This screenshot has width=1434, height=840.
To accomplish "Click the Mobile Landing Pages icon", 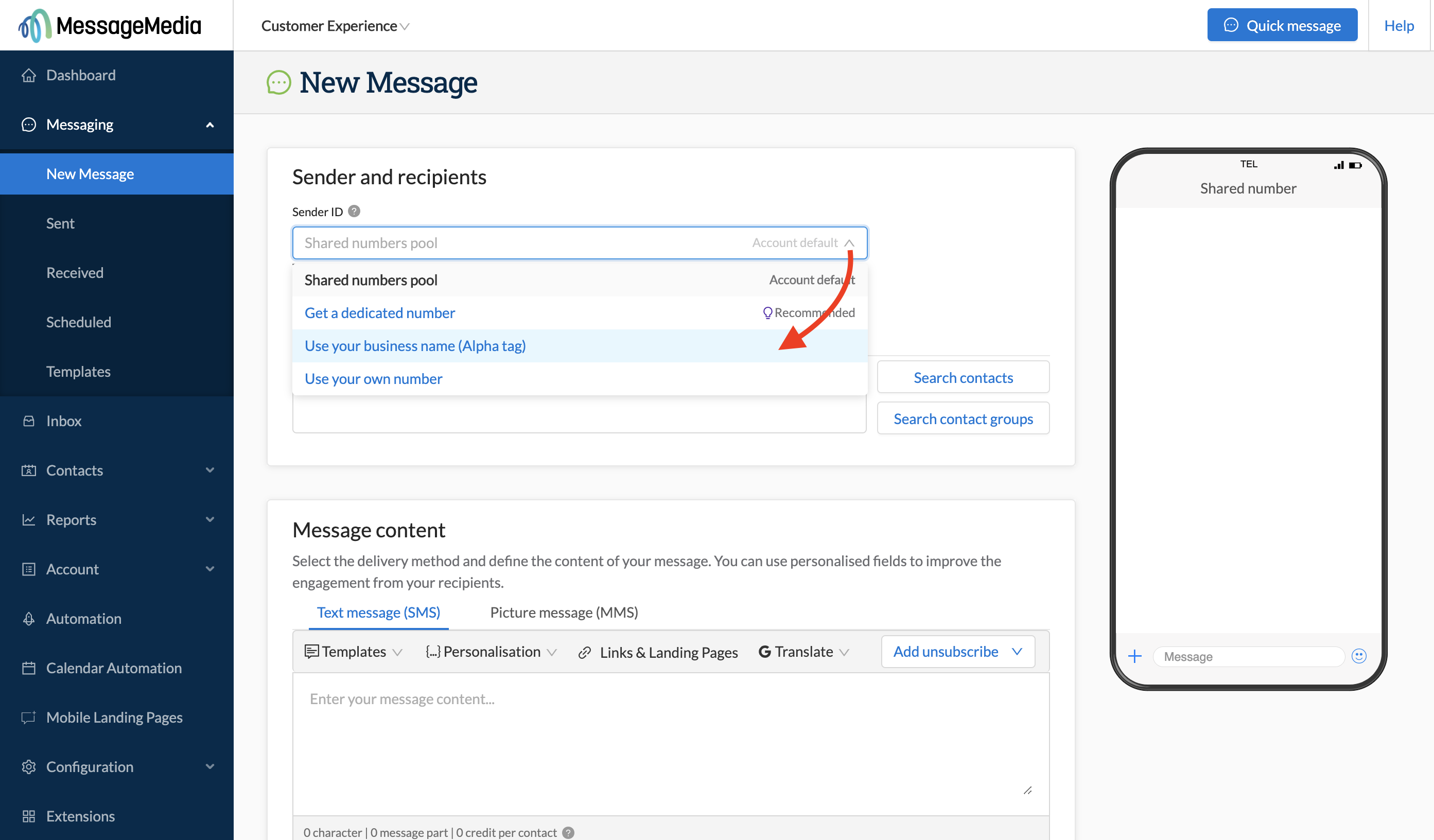I will click(28, 717).
